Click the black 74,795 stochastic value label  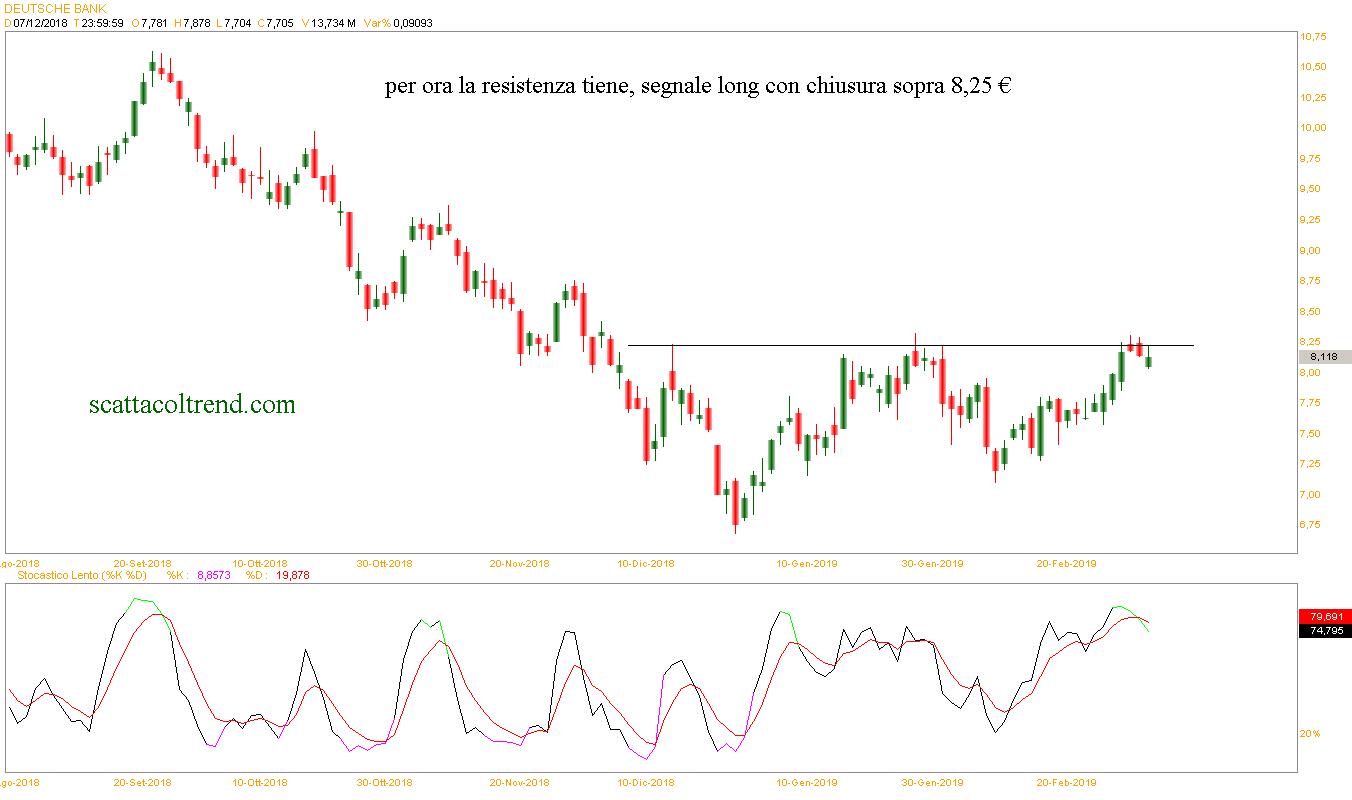pyautogui.click(x=1324, y=631)
